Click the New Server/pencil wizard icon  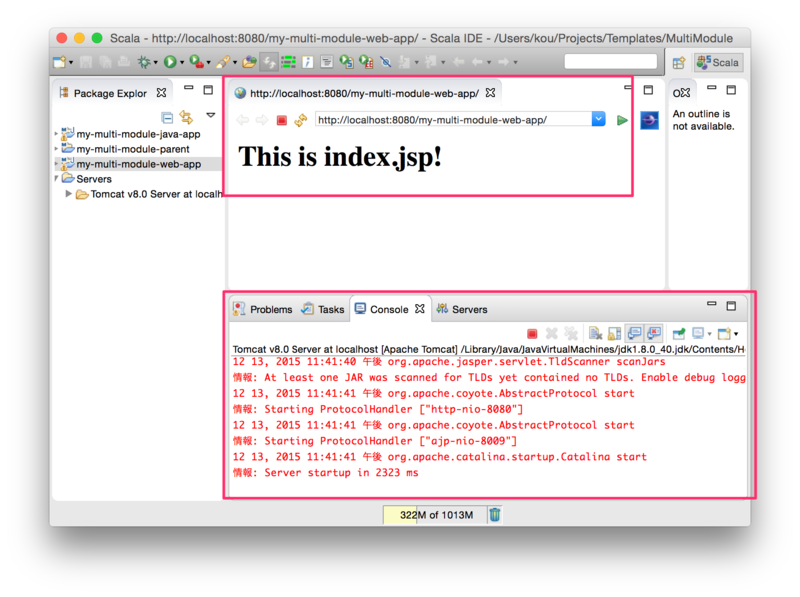point(222,62)
